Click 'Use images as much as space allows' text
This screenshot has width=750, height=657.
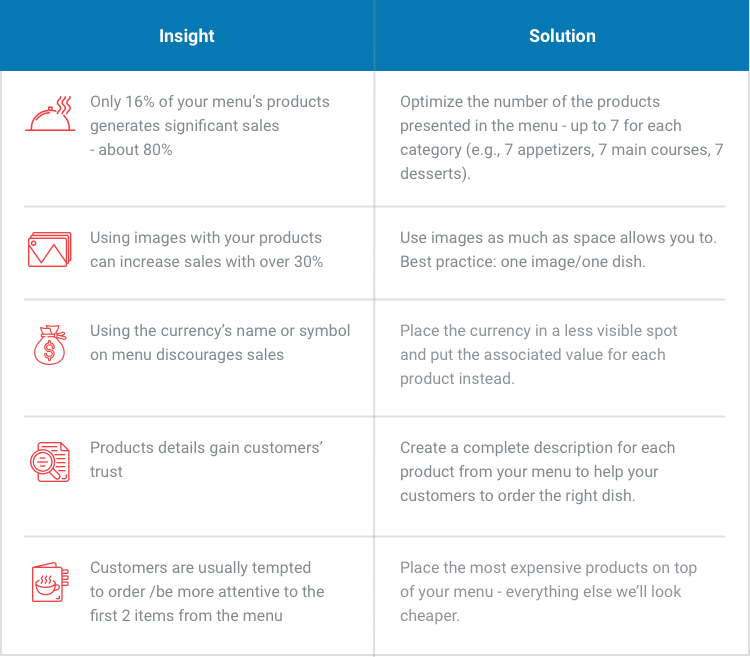pos(558,238)
